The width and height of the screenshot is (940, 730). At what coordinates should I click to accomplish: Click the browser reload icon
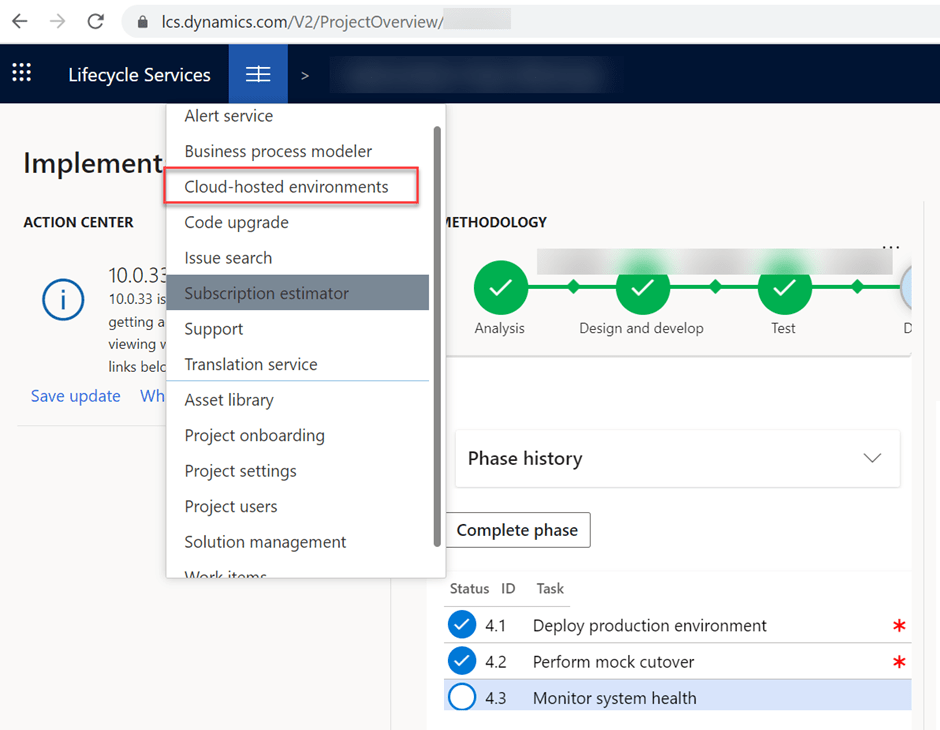95,21
